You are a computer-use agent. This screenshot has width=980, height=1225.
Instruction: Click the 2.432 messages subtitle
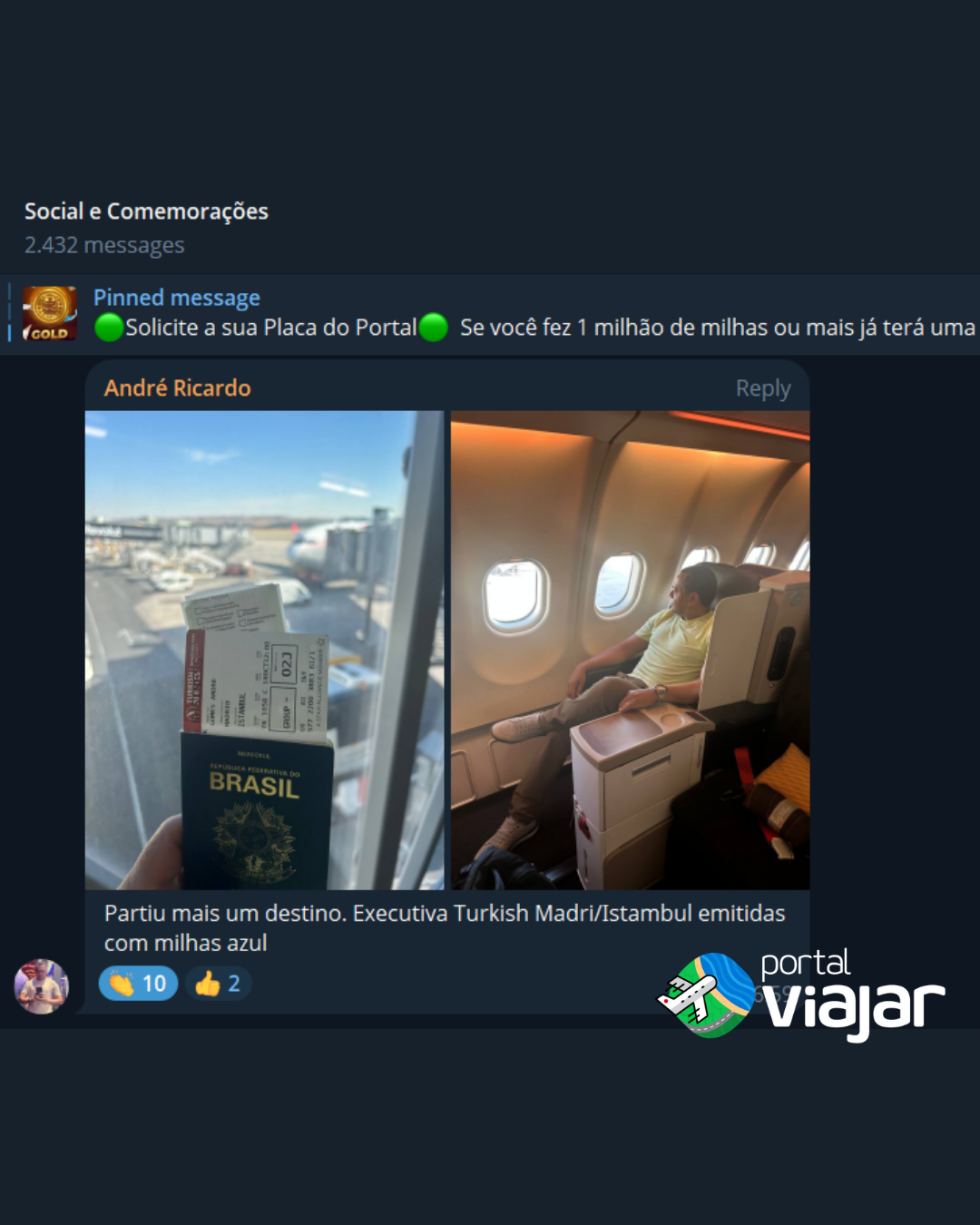coord(104,245)
